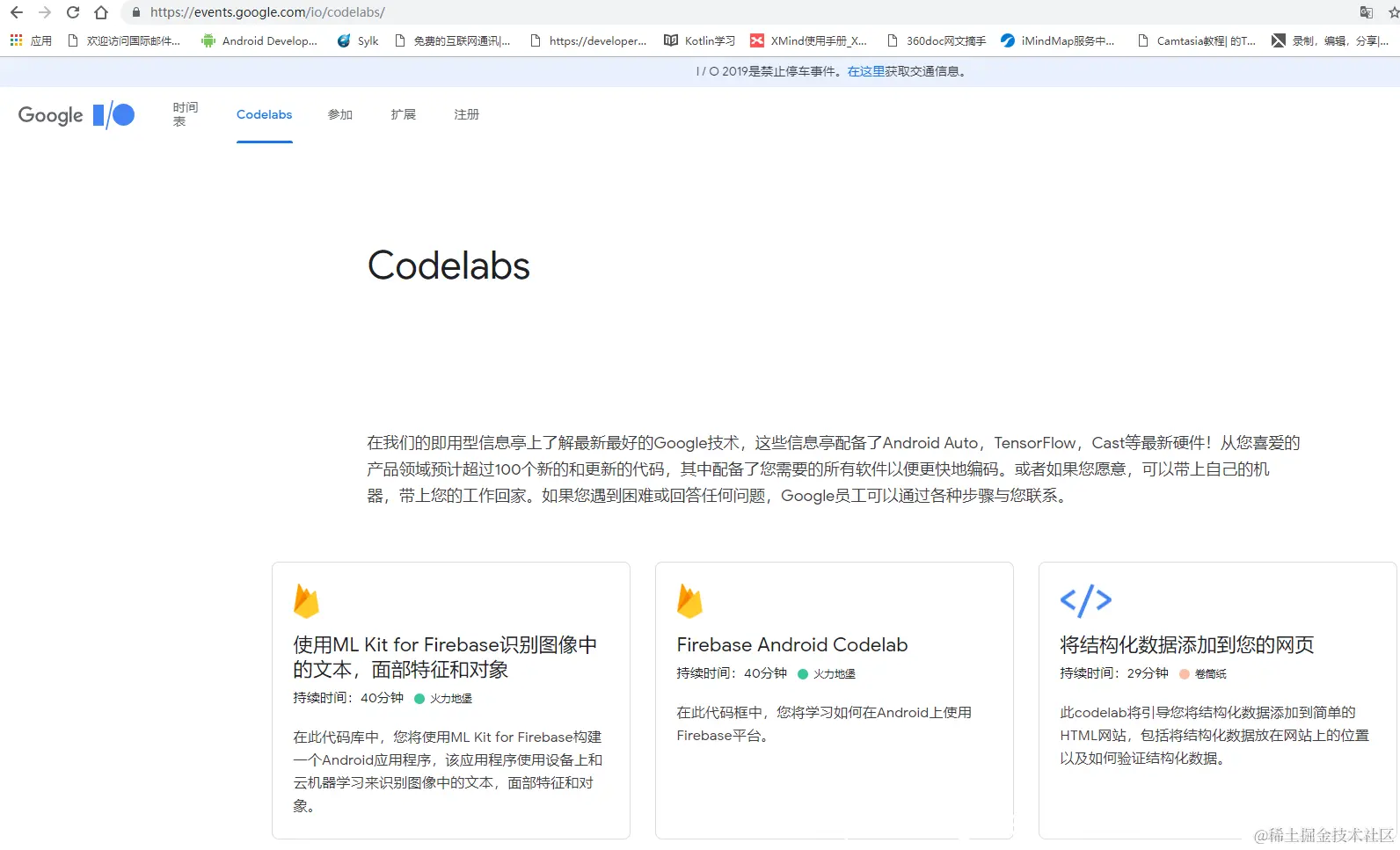
Task: Click the browser back arrow
Action: (x=17, y=12)
